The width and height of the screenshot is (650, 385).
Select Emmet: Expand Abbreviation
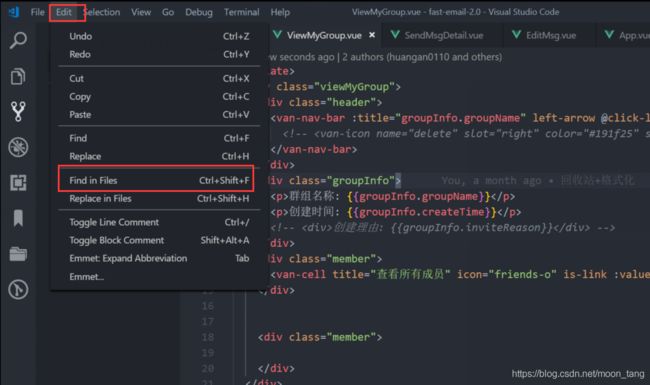(159, 258)
